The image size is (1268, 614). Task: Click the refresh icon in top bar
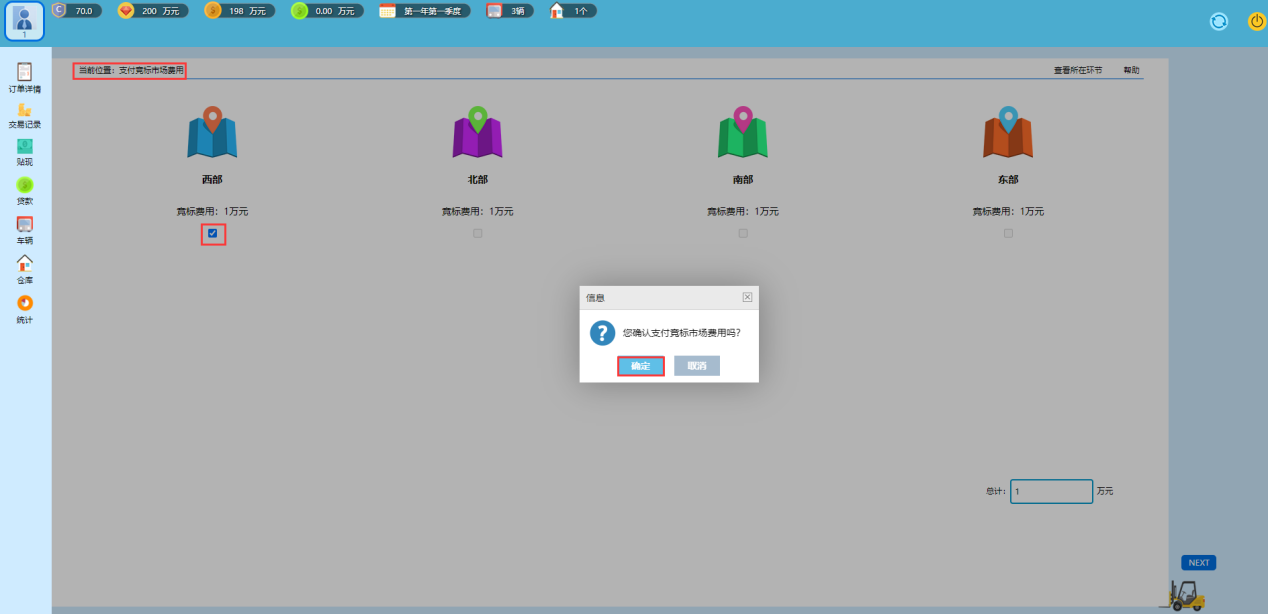tap(1218, 21)
